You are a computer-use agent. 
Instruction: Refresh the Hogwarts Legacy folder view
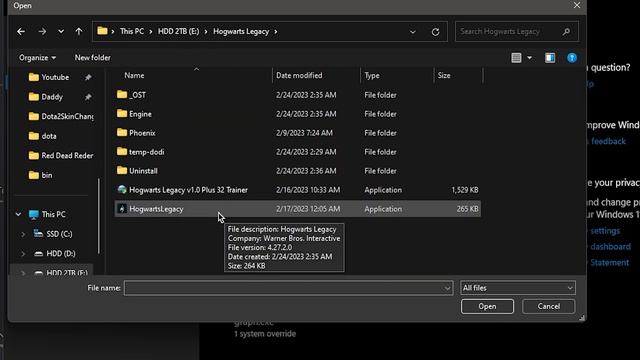point(436,32)
